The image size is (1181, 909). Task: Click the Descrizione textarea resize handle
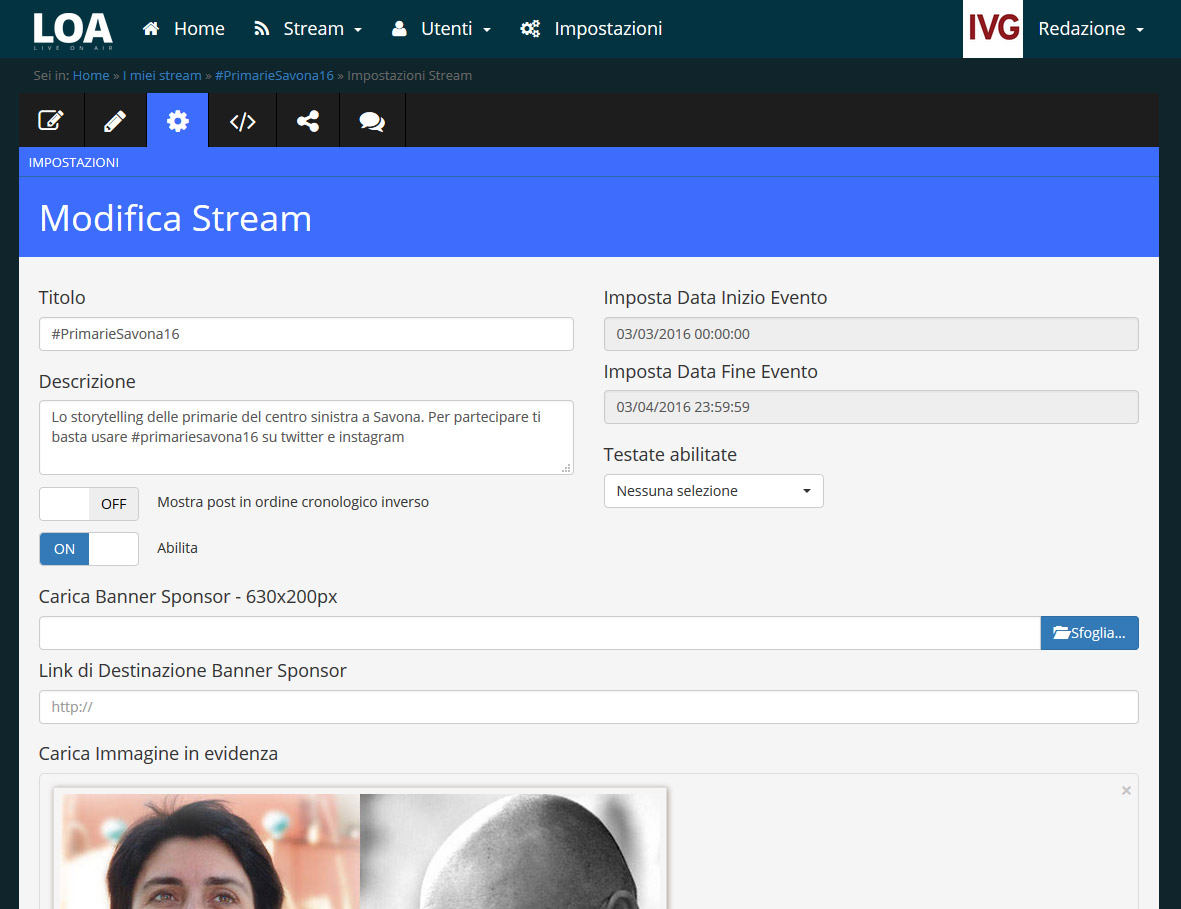pyautogui.click(x=566, y=468)
